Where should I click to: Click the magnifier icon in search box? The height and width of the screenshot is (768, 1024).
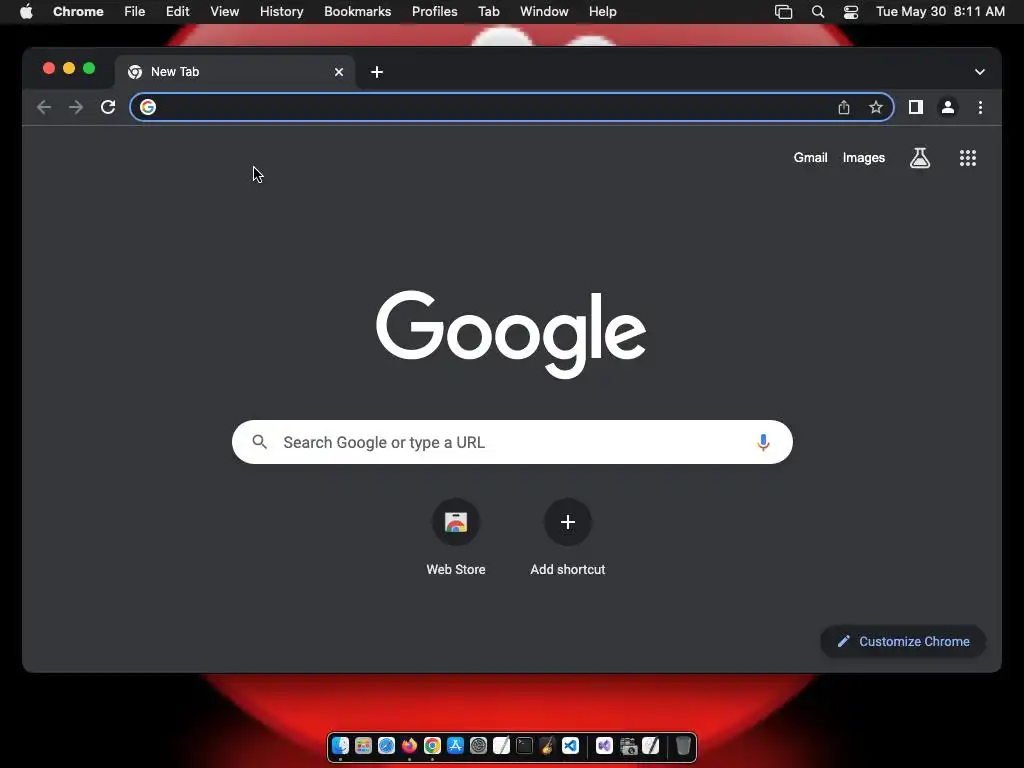tap(259, 442)
